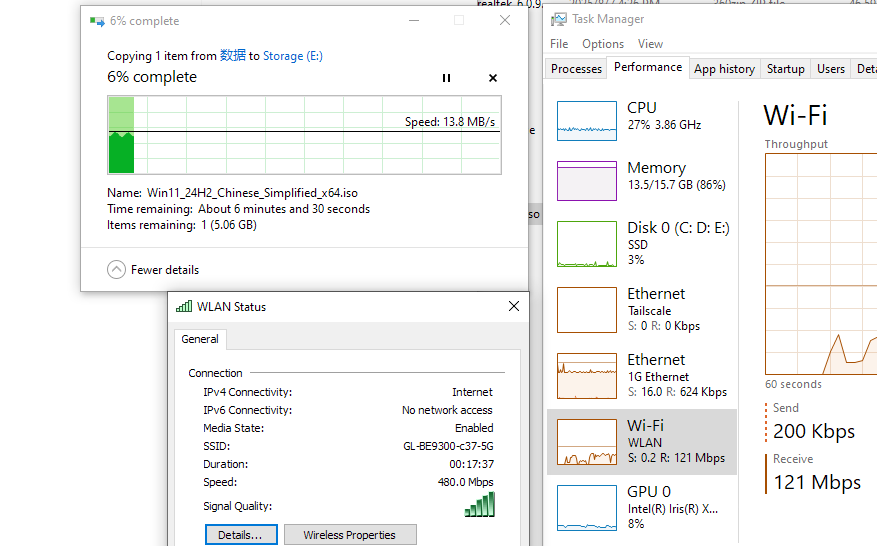The height and width of the screenshot is (546, 877).
Task: Collapse copy dialog using Fewer details chevron
Action: (x=117, y=270)
